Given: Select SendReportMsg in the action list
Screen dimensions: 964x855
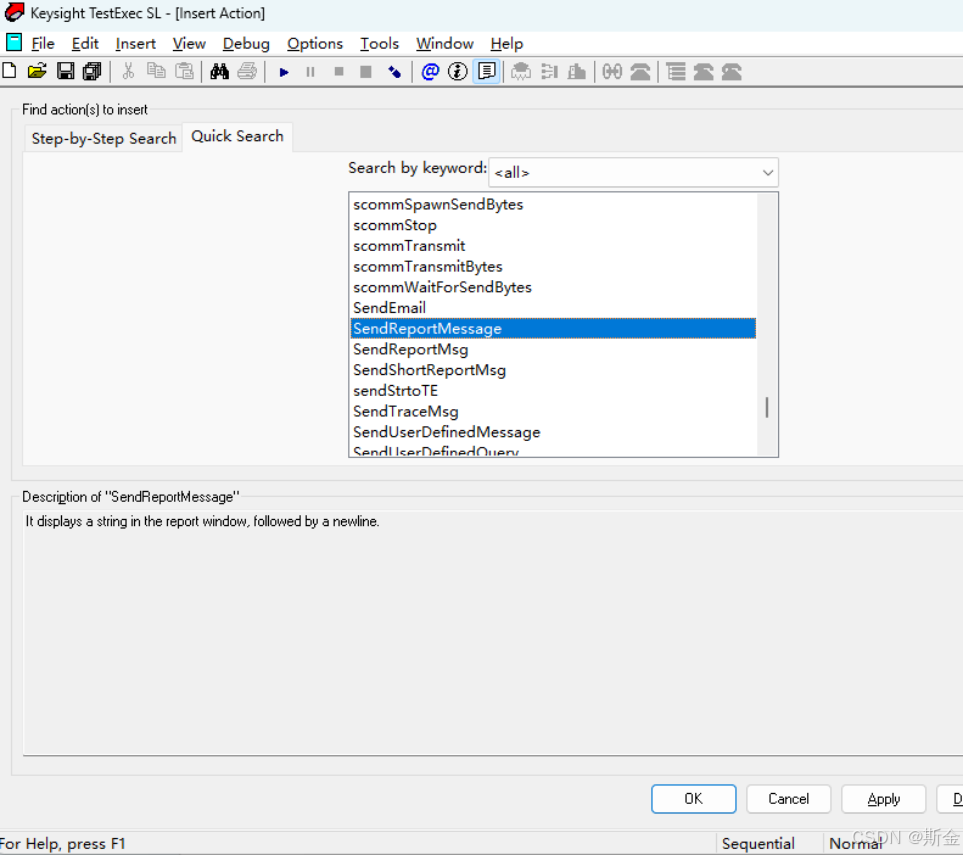Looking at the screenshot, I should pos(553,349).
